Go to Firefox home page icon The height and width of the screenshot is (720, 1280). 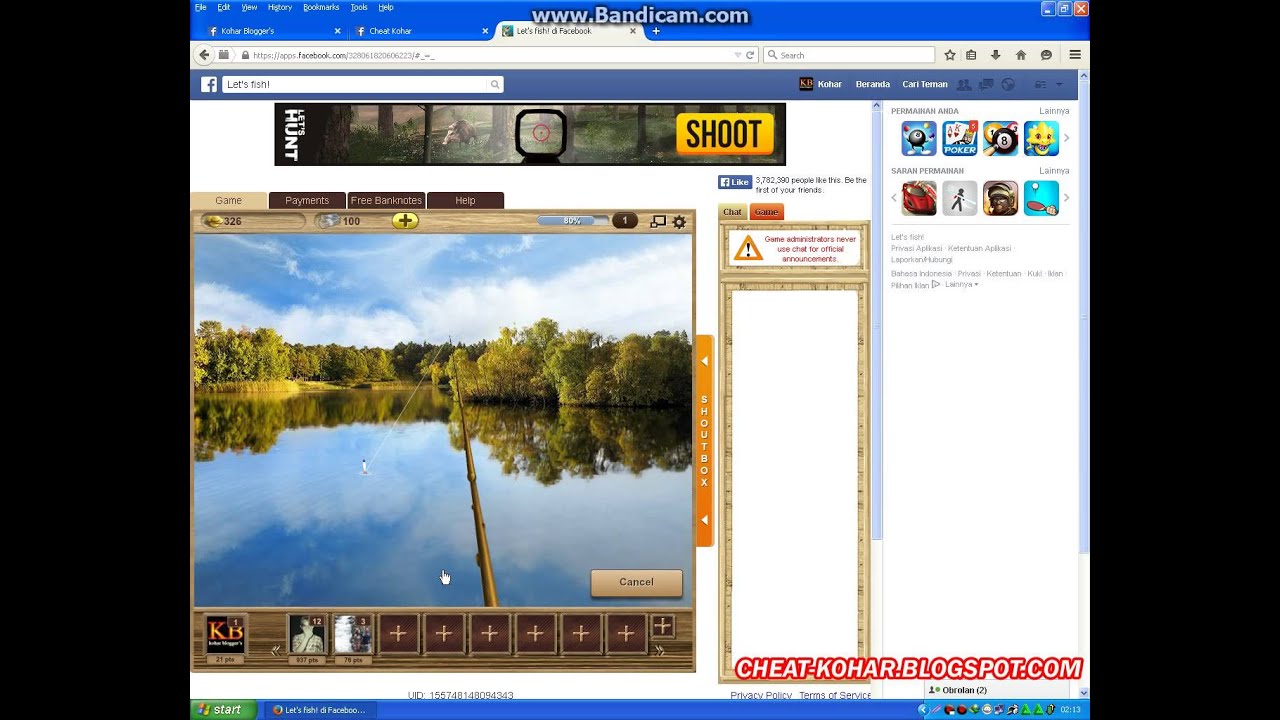coord(1021,55)
